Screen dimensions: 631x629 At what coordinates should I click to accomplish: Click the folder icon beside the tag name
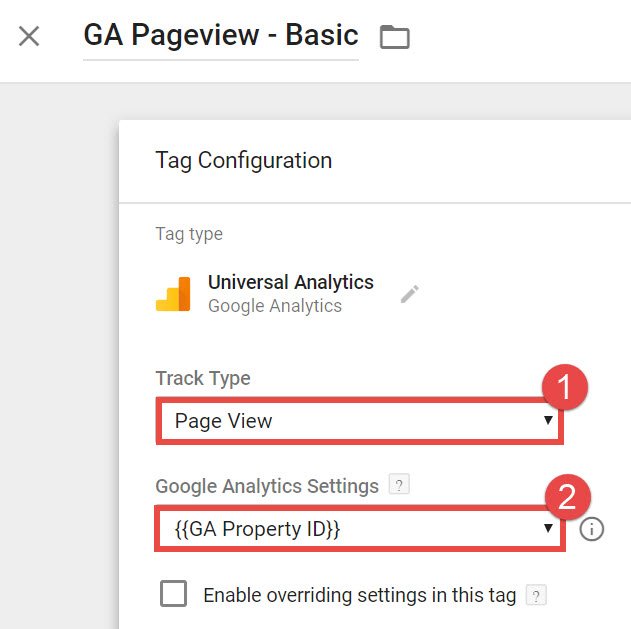pos(395,38)
